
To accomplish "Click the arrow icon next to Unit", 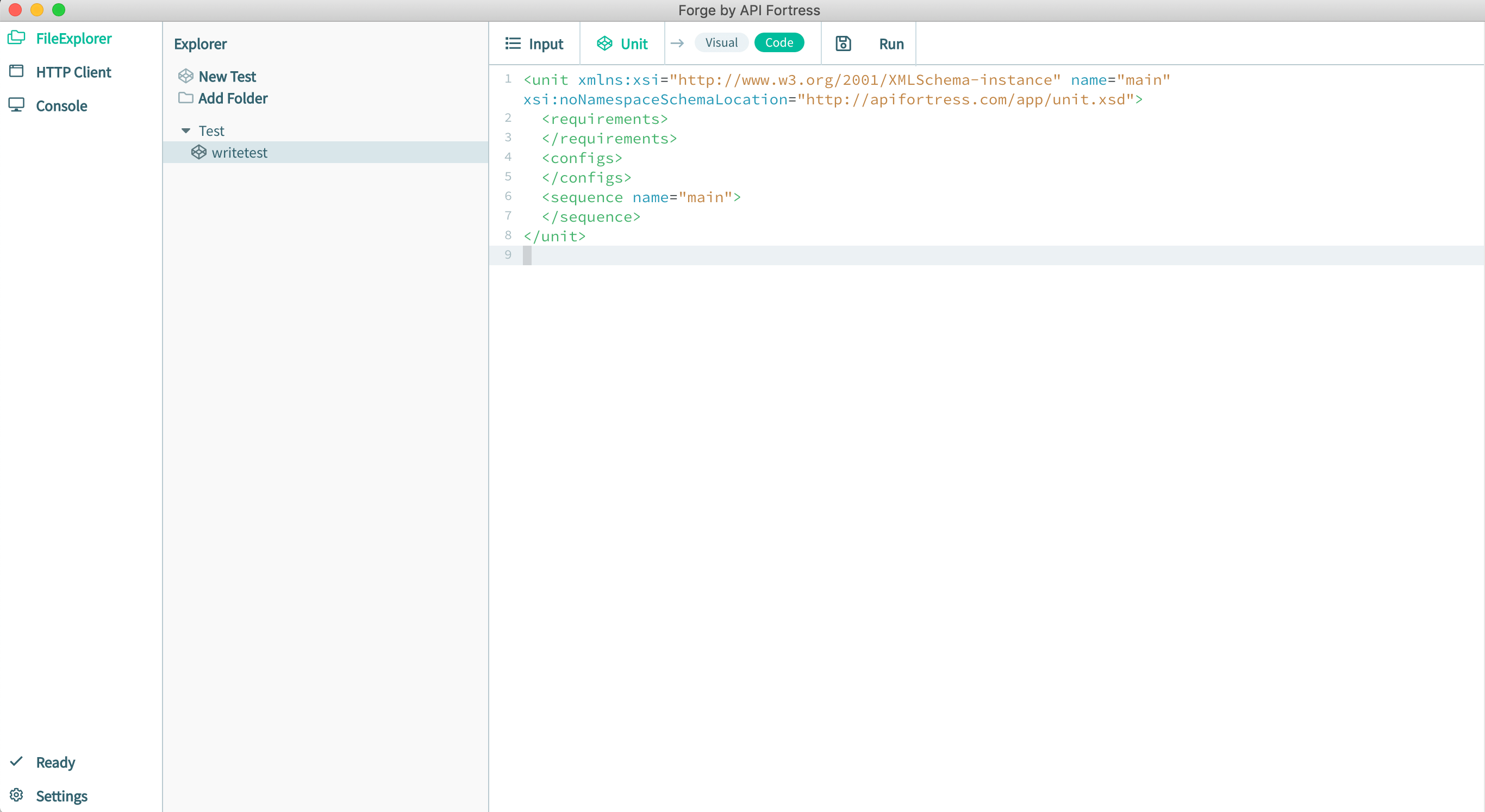I will 677,42.
